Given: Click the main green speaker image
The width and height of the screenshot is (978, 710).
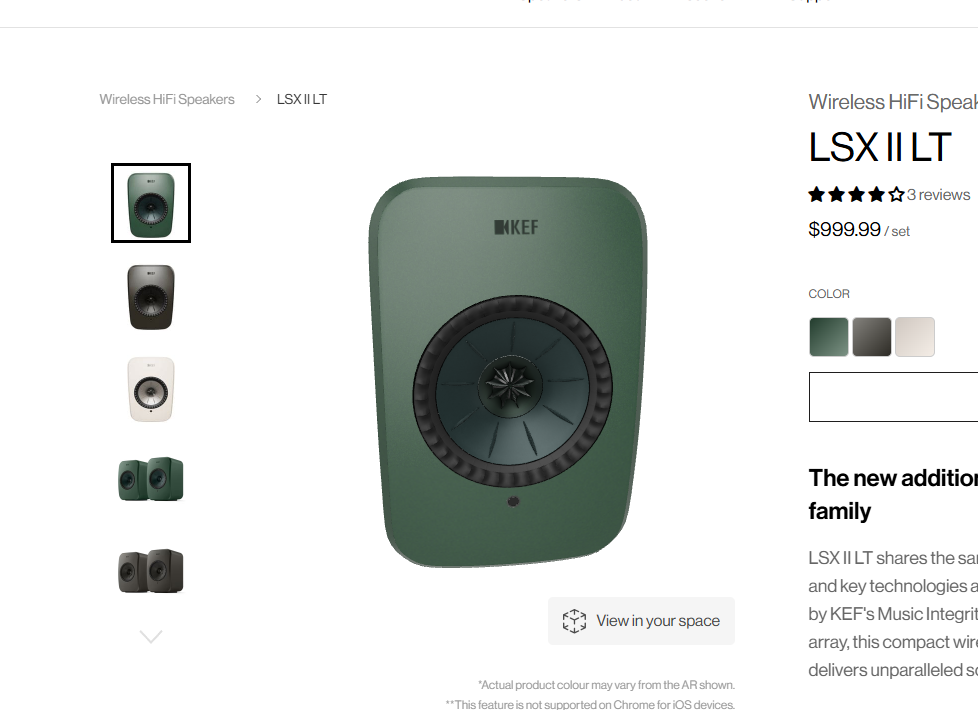Looking at the screenshot, I should point(508,372).
